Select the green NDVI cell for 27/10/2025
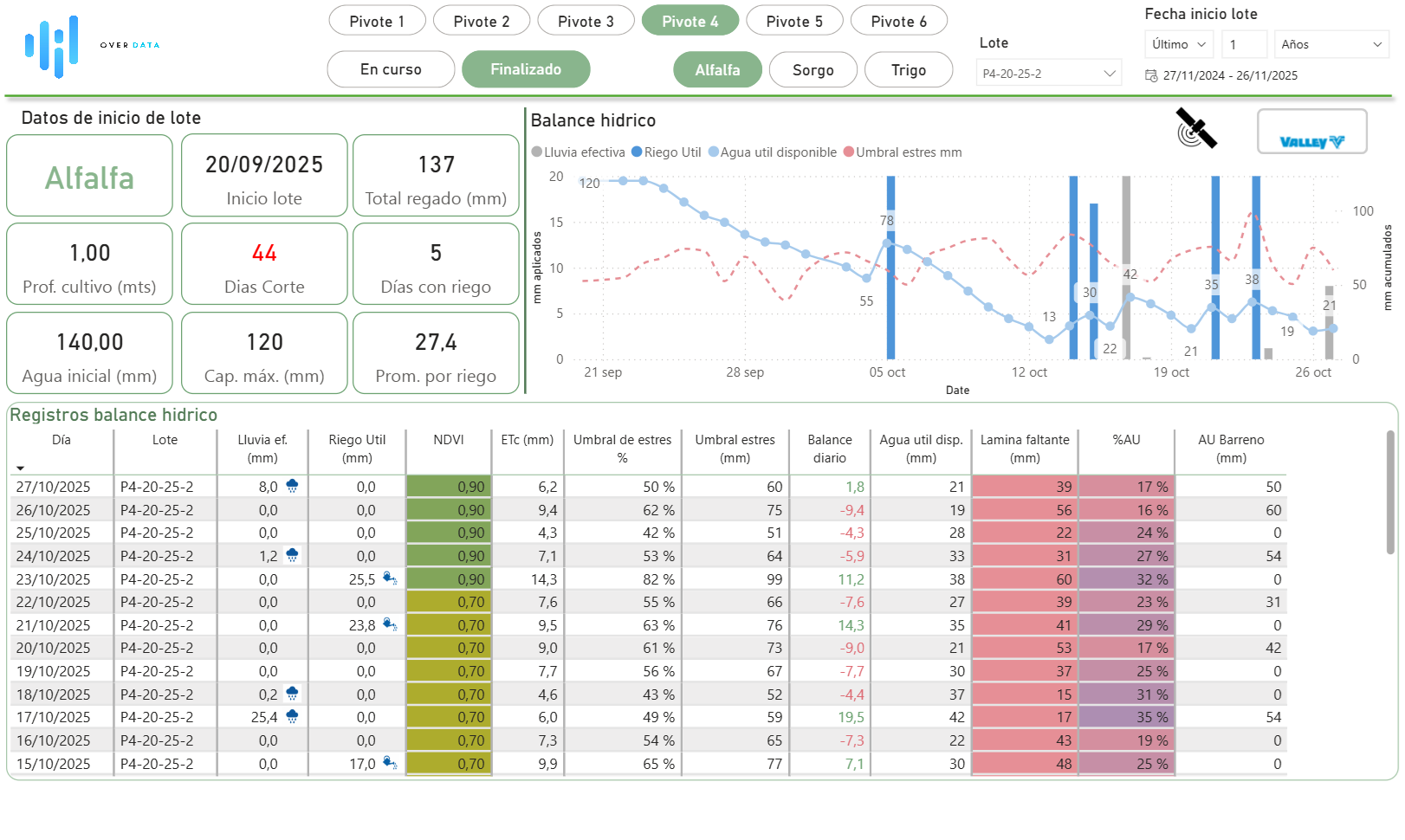Screen dimensions: 1405x840 point(449,486)
